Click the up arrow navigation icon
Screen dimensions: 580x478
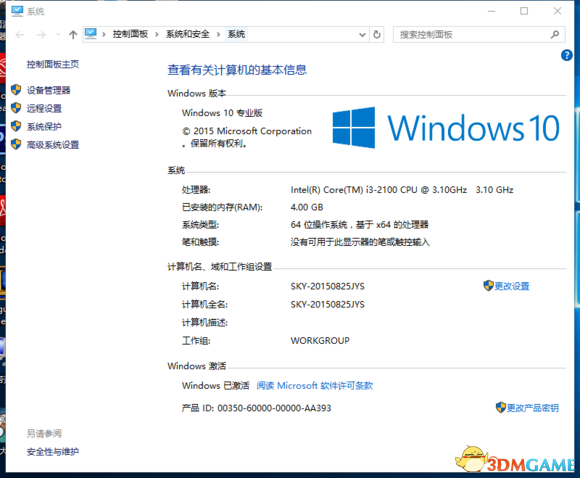click(73, 35)
